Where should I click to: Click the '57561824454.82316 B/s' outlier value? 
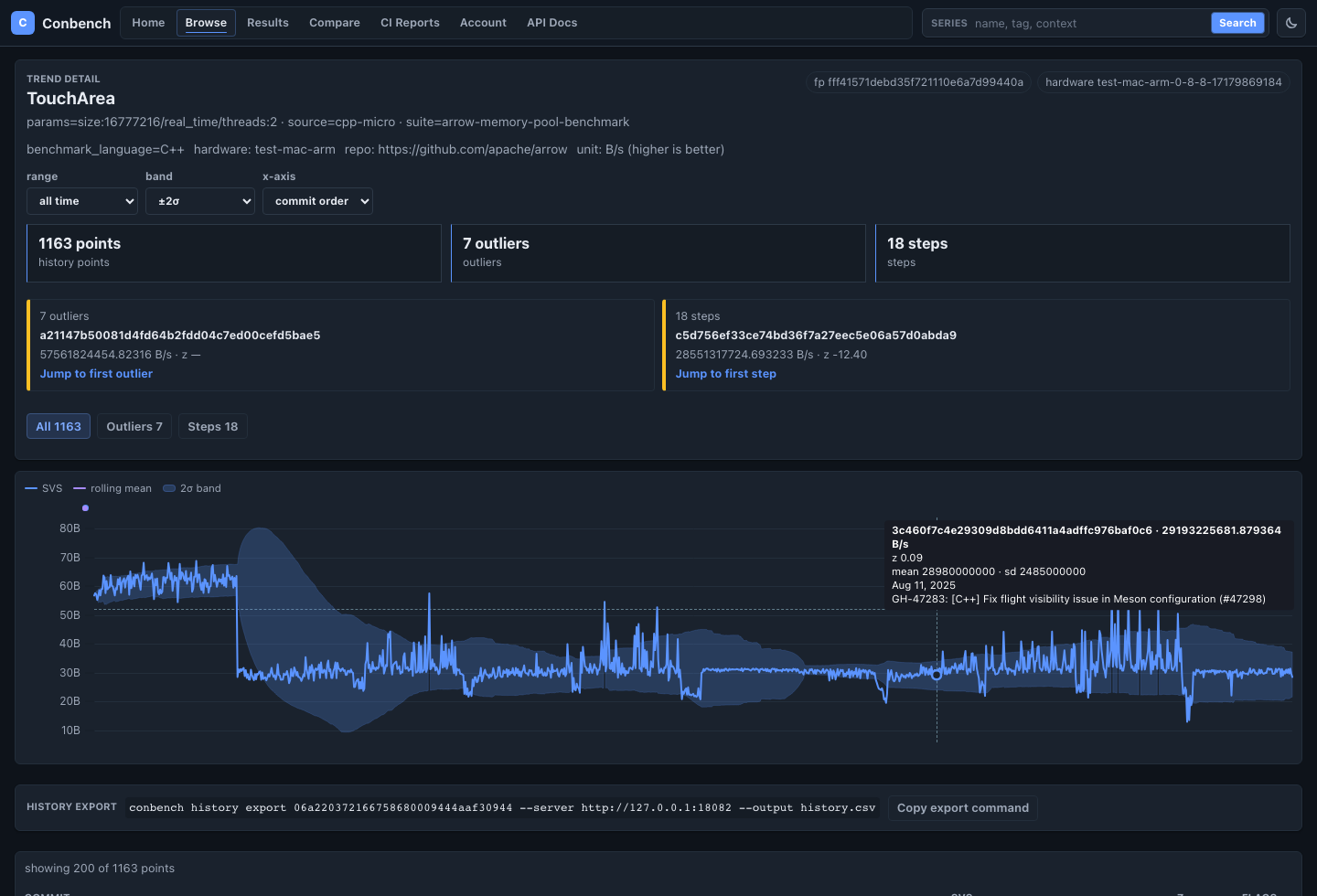tap(105, 355)
